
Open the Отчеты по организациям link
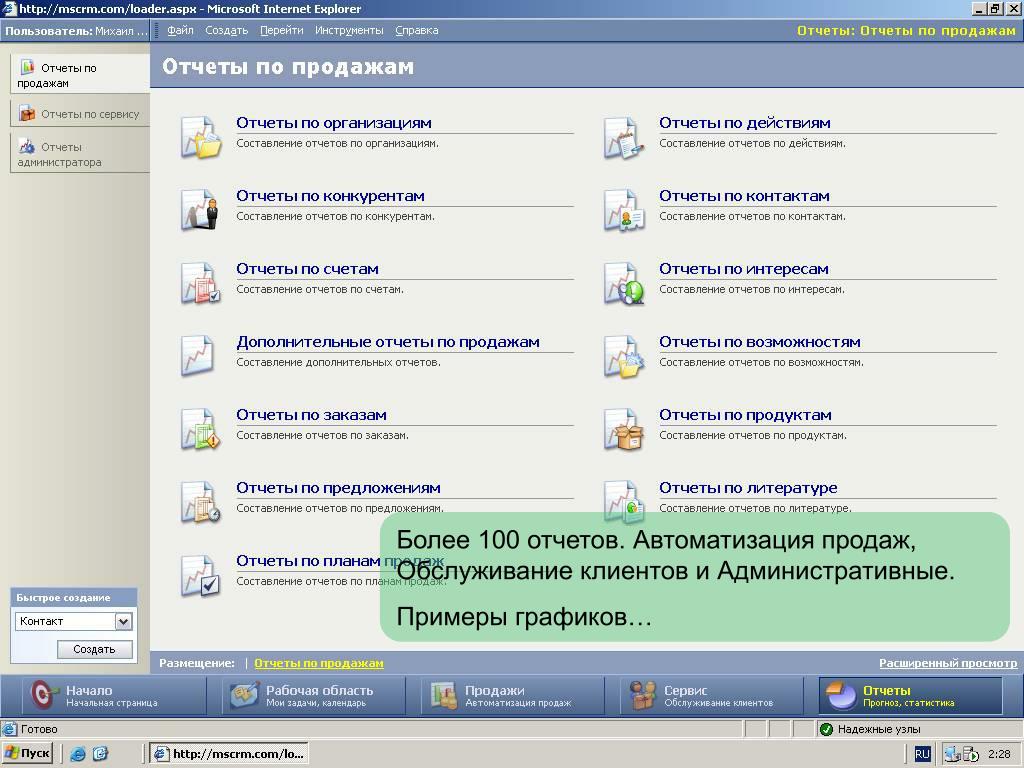pos(334,123)
